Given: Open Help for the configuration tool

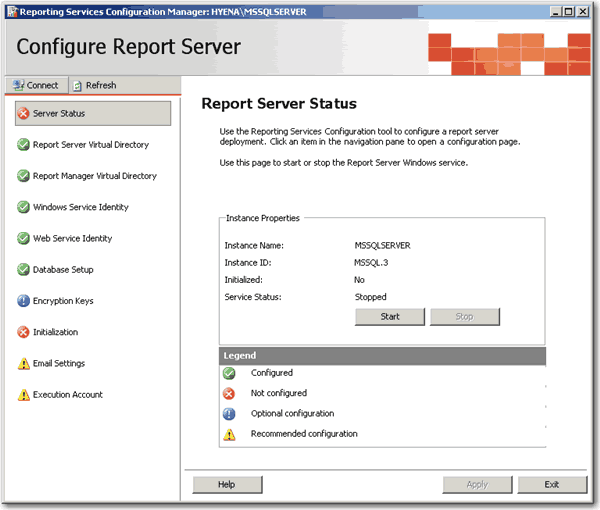Looking at the screenshot, I should (x=227, y=484).
